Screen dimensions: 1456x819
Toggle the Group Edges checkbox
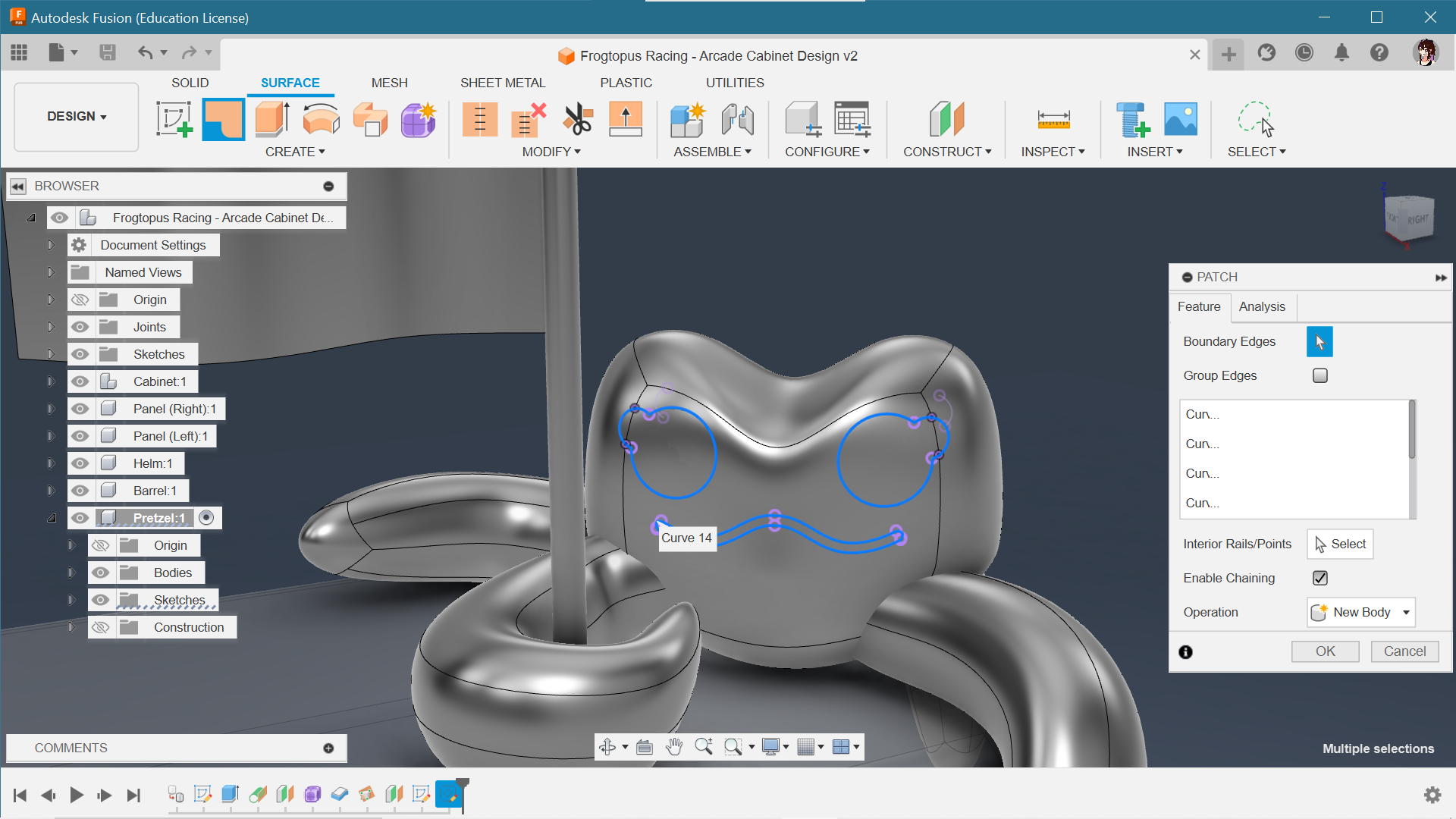click(1320, 375)
